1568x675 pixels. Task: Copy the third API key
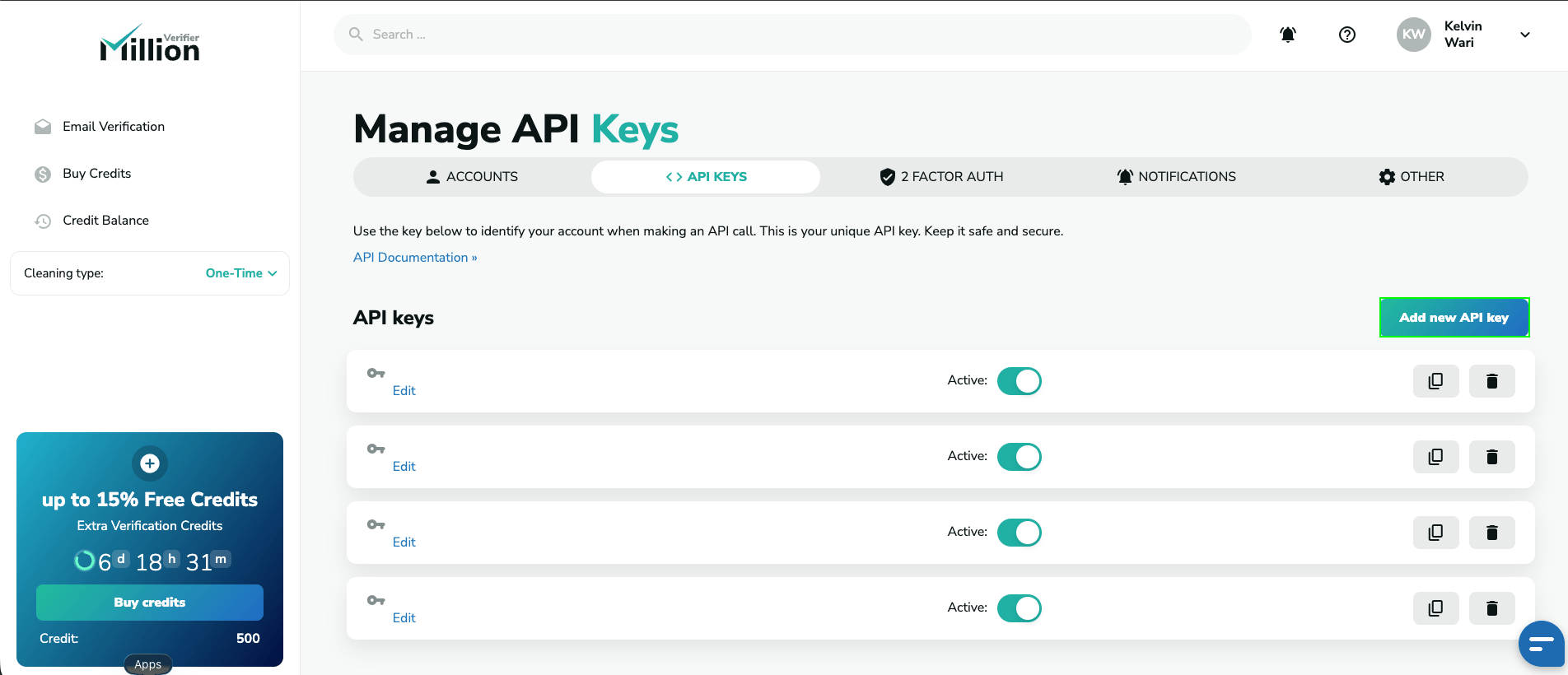tap(1435, 533)
